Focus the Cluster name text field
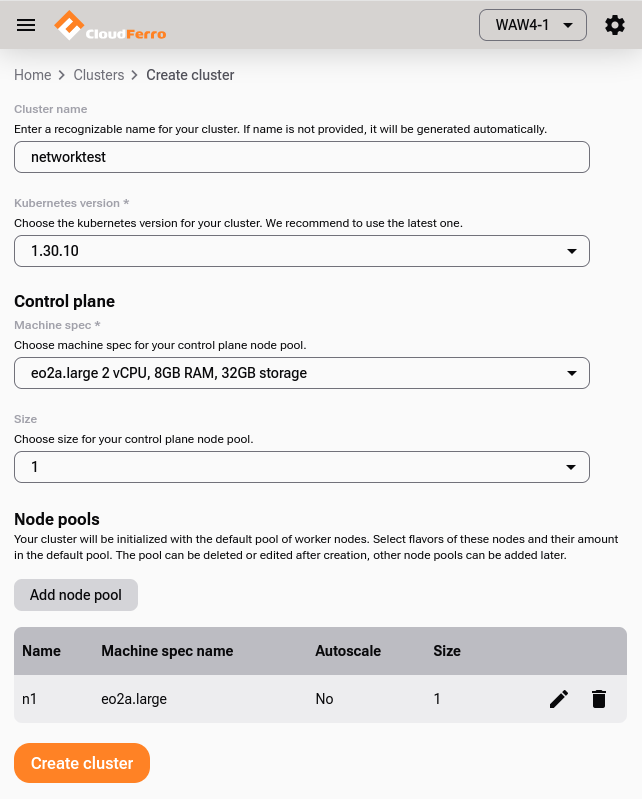The image size is (642, 799). coord(302,157)
